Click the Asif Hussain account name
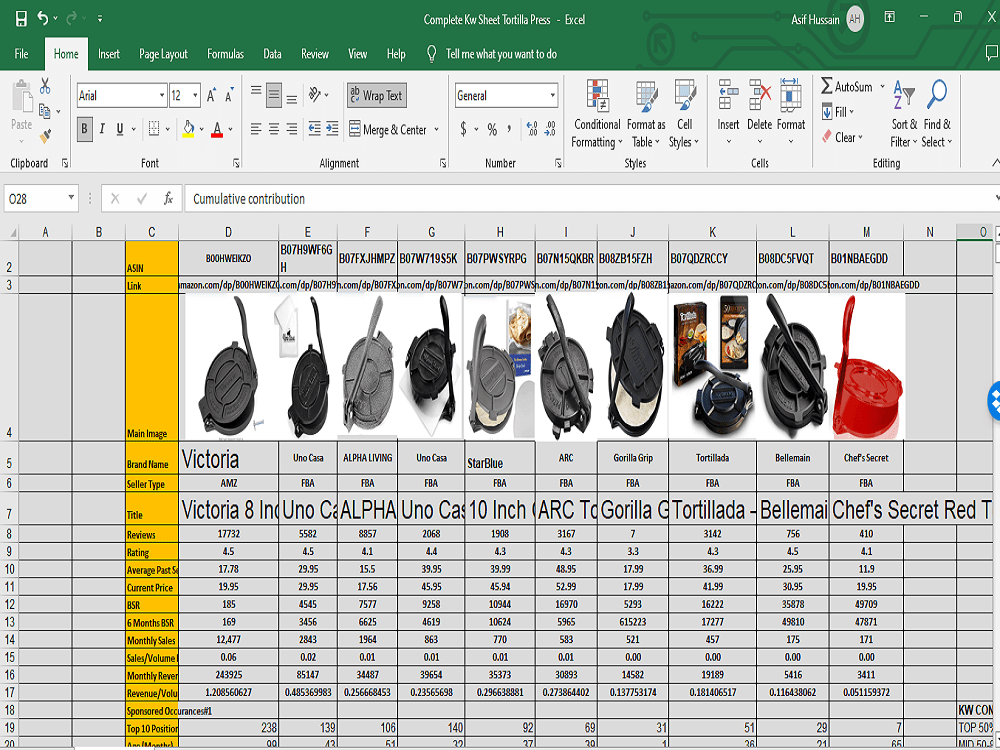 coord(815,20)
